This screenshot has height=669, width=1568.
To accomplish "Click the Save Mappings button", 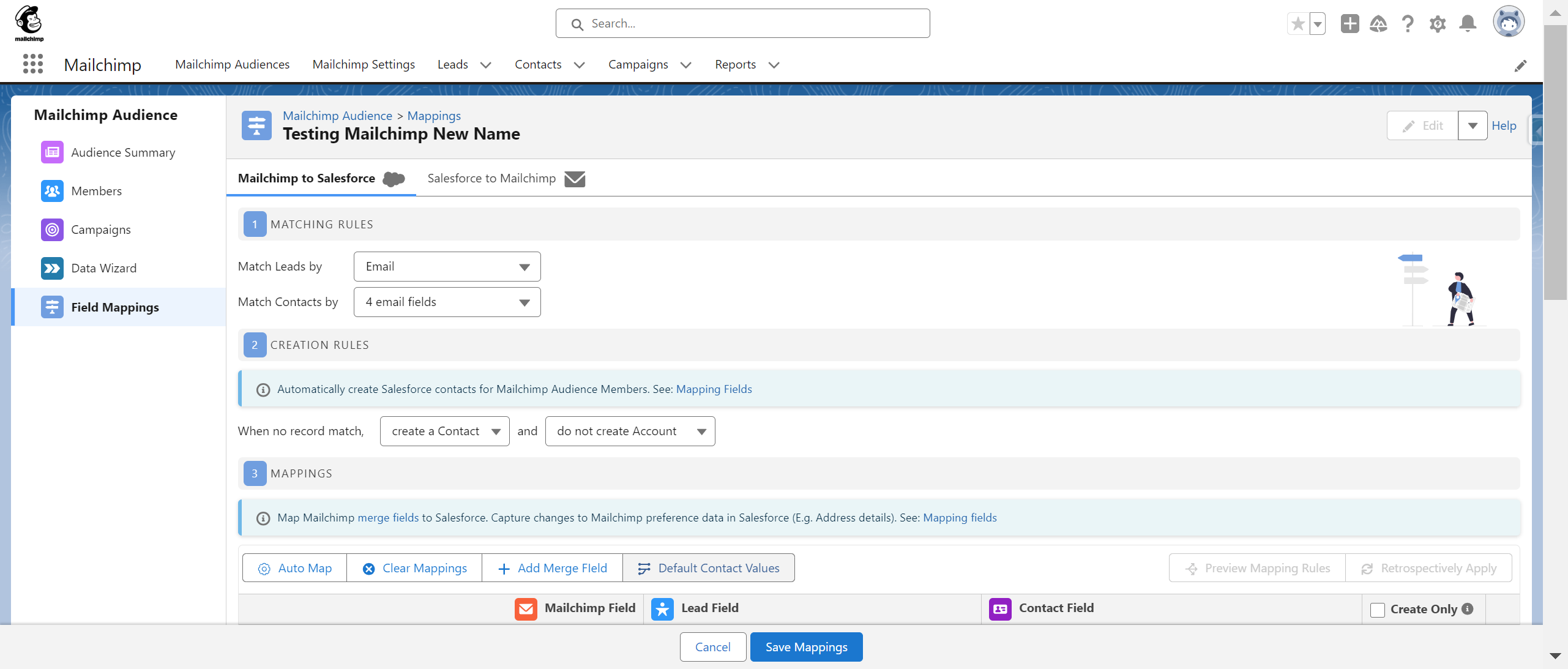I will coord(807,647).
